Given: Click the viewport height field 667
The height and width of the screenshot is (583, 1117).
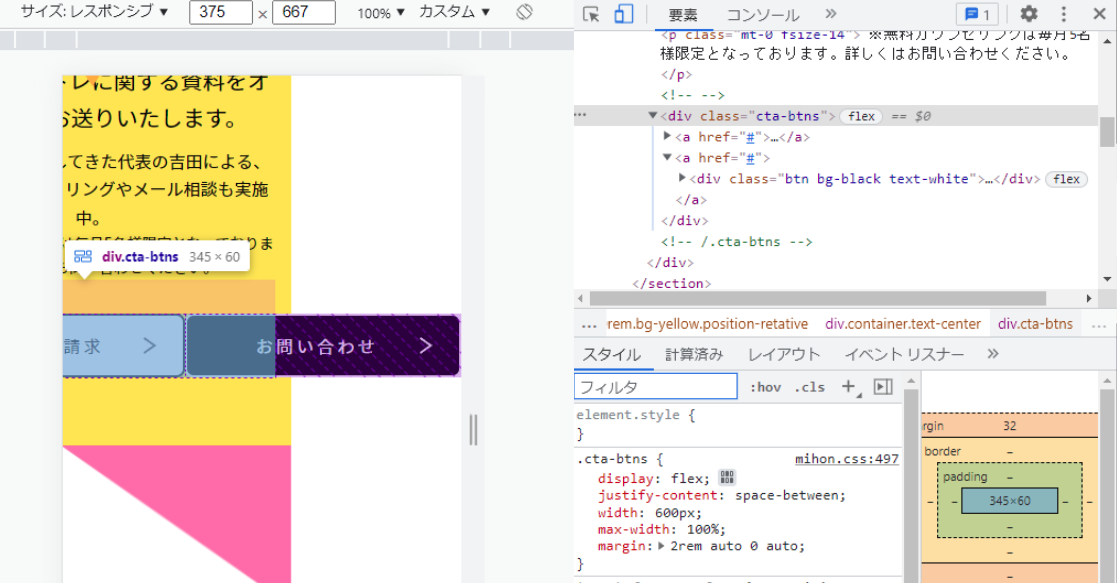Looking at the screenshot, I should (304, 12).
